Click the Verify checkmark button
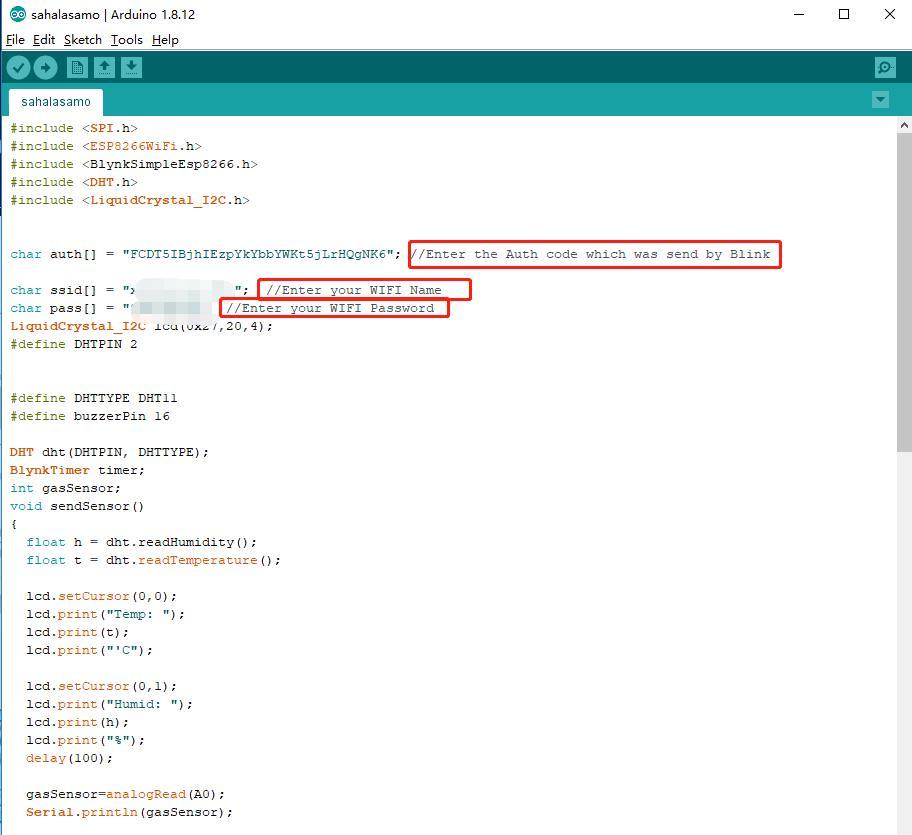Image resolution: width=912 pixels, height=835 pixels. [x=19, y=67]
